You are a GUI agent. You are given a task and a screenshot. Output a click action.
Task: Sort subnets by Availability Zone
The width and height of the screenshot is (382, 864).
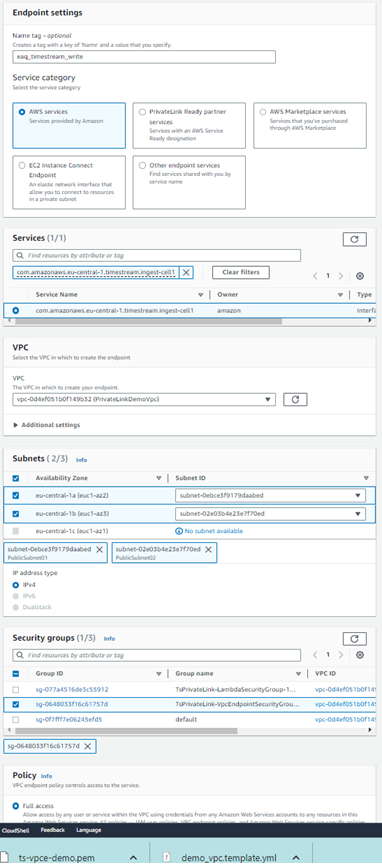[x=159, y=478]
